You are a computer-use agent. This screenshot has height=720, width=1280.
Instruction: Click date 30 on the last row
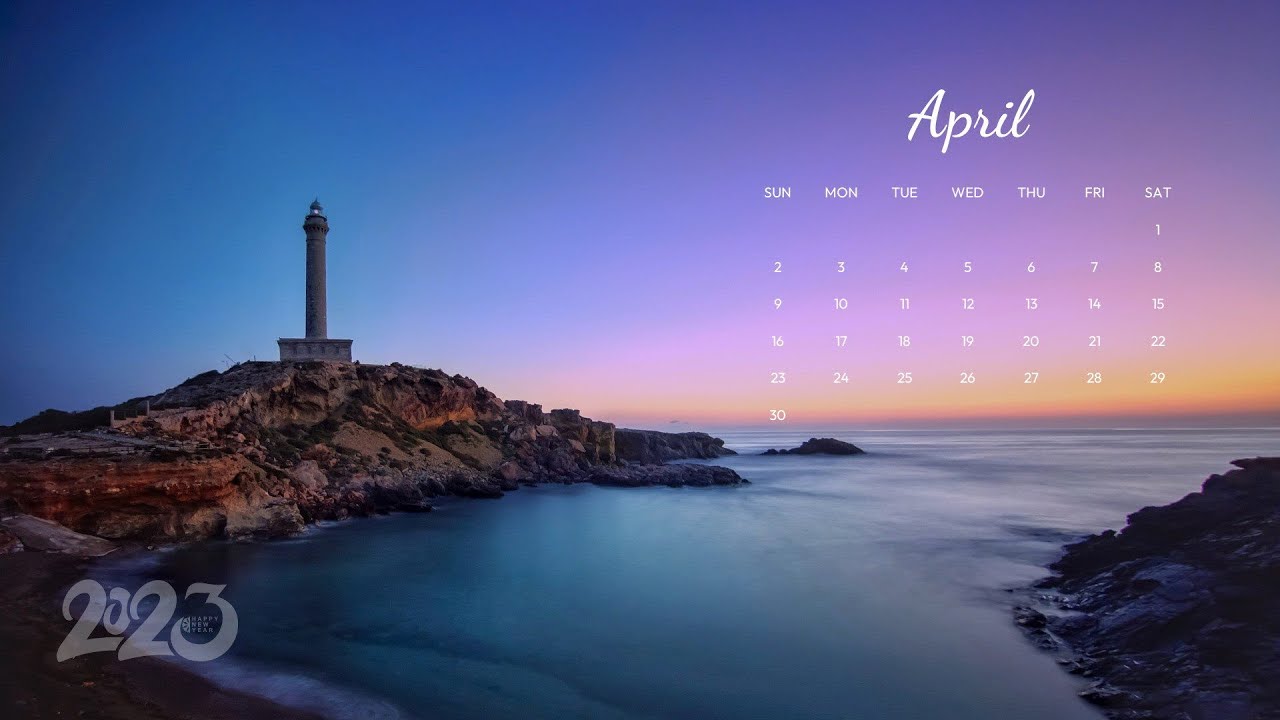(x=777, y=415)
